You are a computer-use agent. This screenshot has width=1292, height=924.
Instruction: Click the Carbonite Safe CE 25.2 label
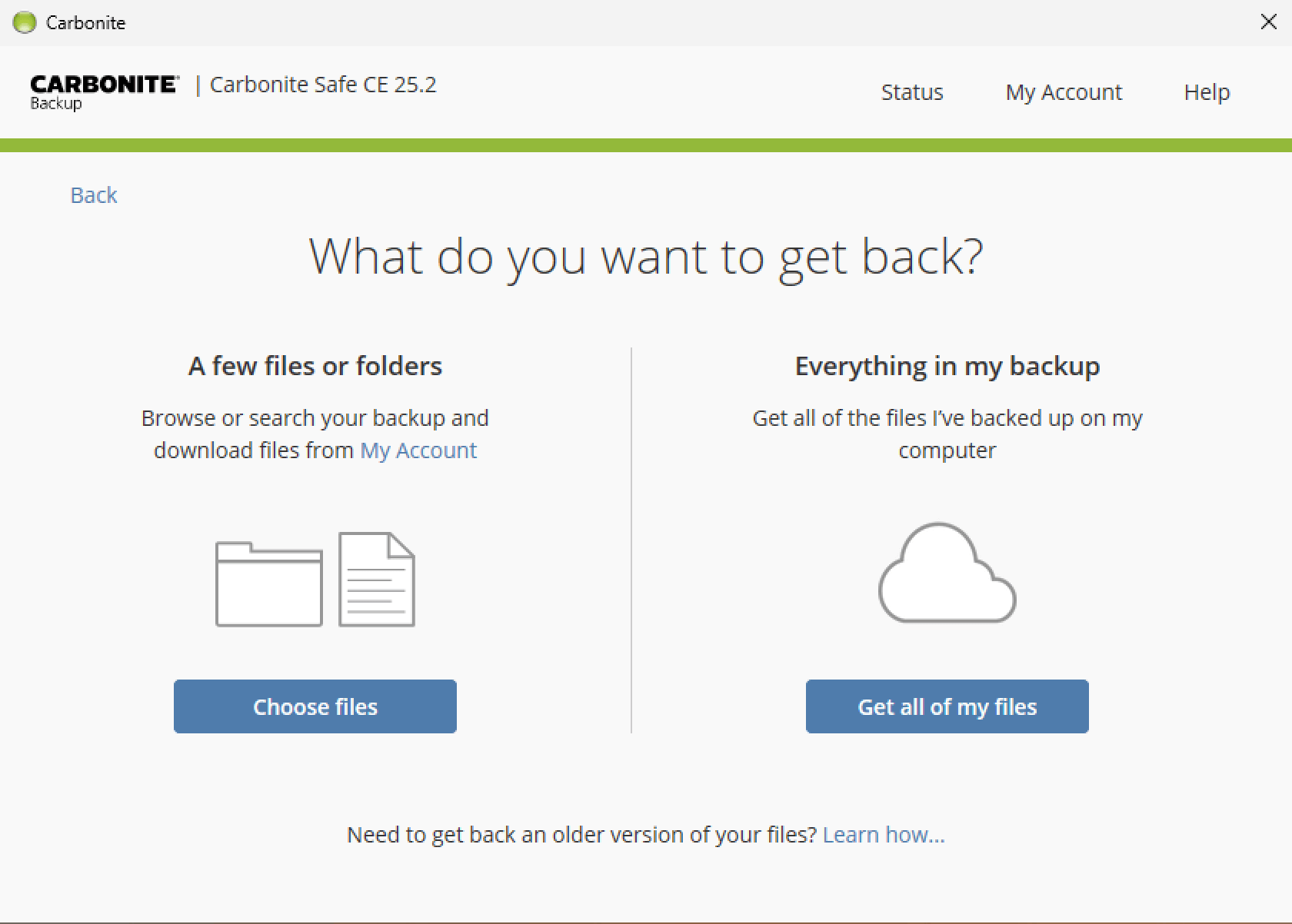point(323,85)
